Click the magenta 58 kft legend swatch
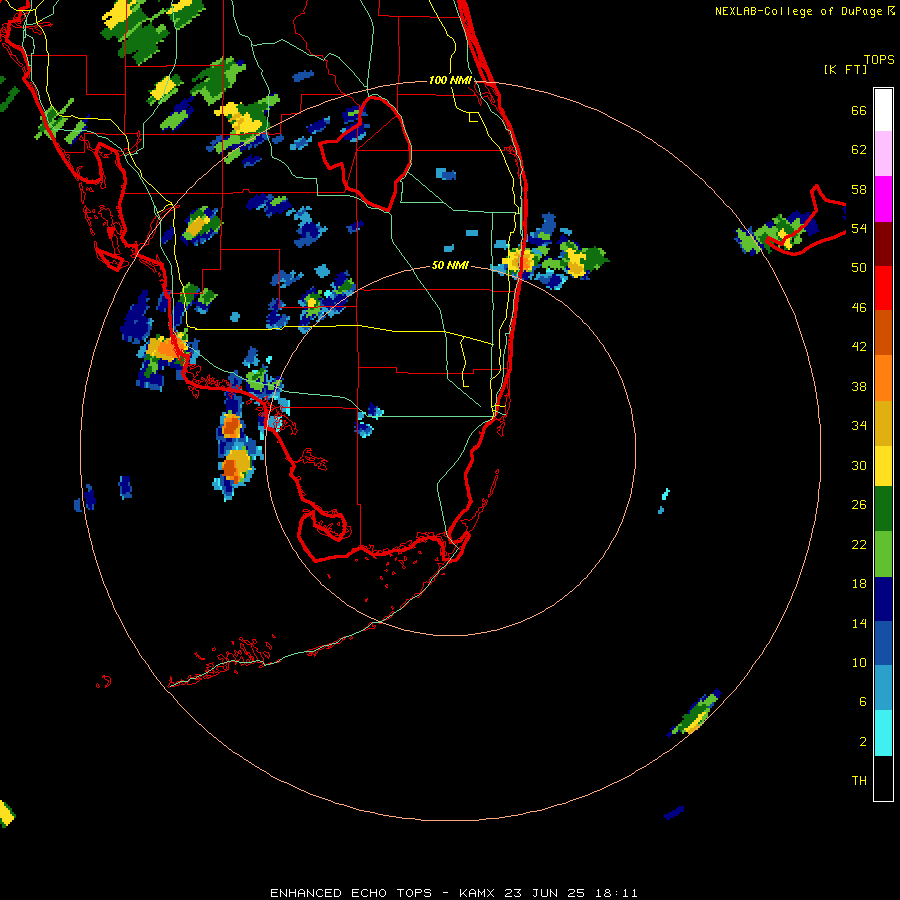Viewport: 900px width, 900px height. (883, 199)
